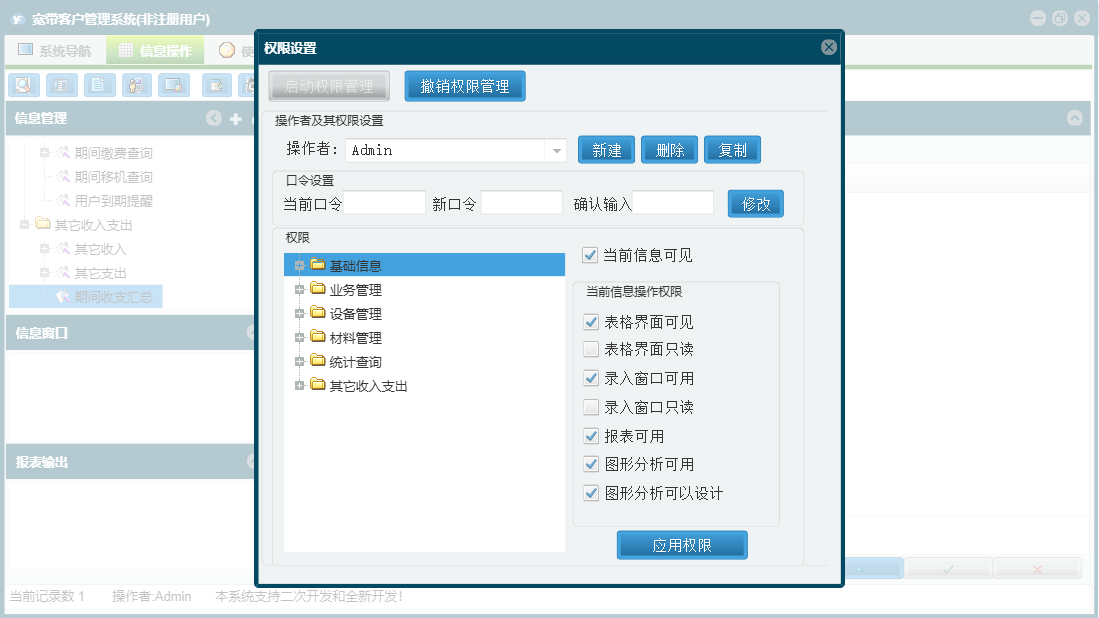Screen dimensions: 1099x618
Task: Click the window-with-disk toolbar icon in main window
Action: point(174,85)
